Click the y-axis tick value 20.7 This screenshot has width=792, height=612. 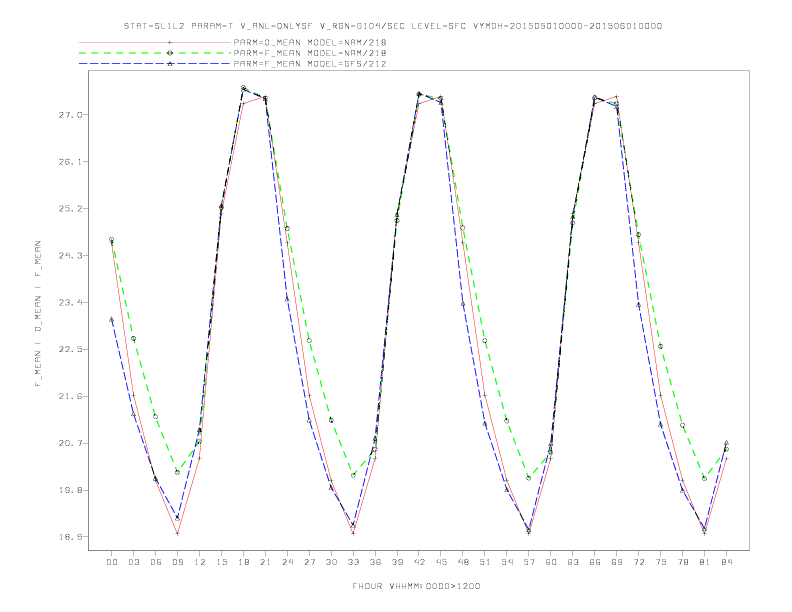pyautogui.click(x=70, y=443)
